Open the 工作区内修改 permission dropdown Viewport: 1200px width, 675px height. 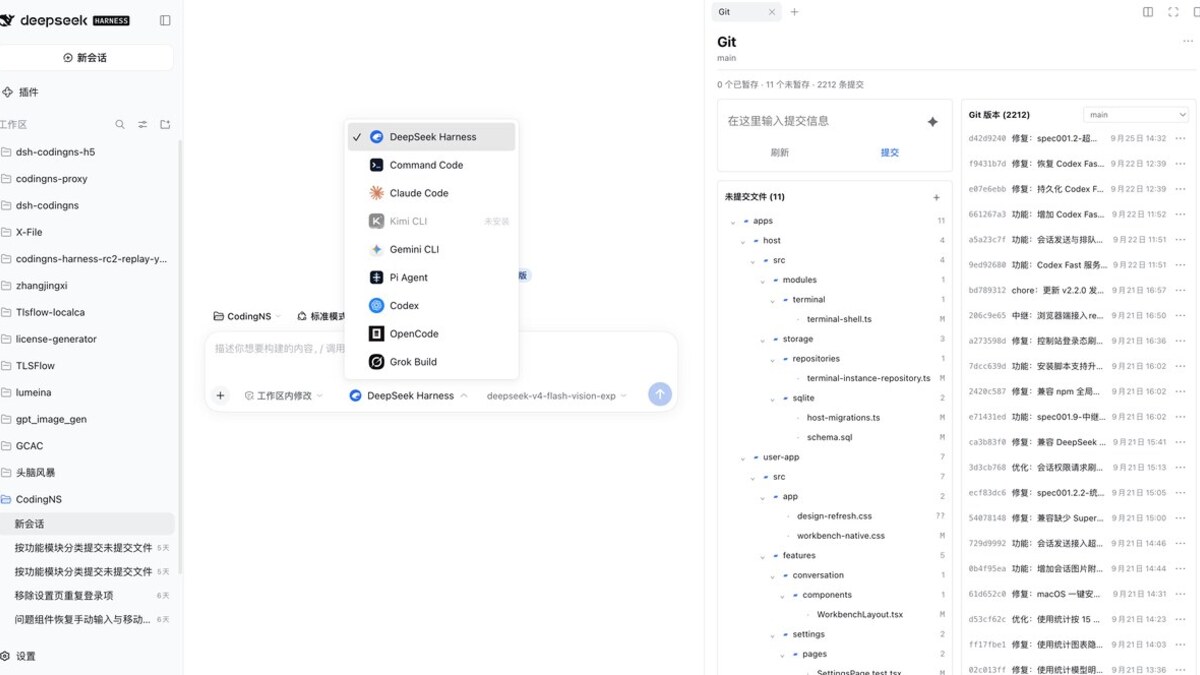(284, 396)
